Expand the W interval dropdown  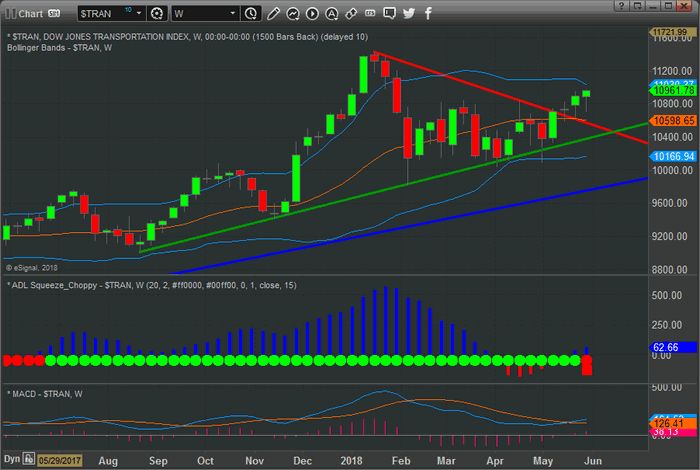click(x=232, y=14)
